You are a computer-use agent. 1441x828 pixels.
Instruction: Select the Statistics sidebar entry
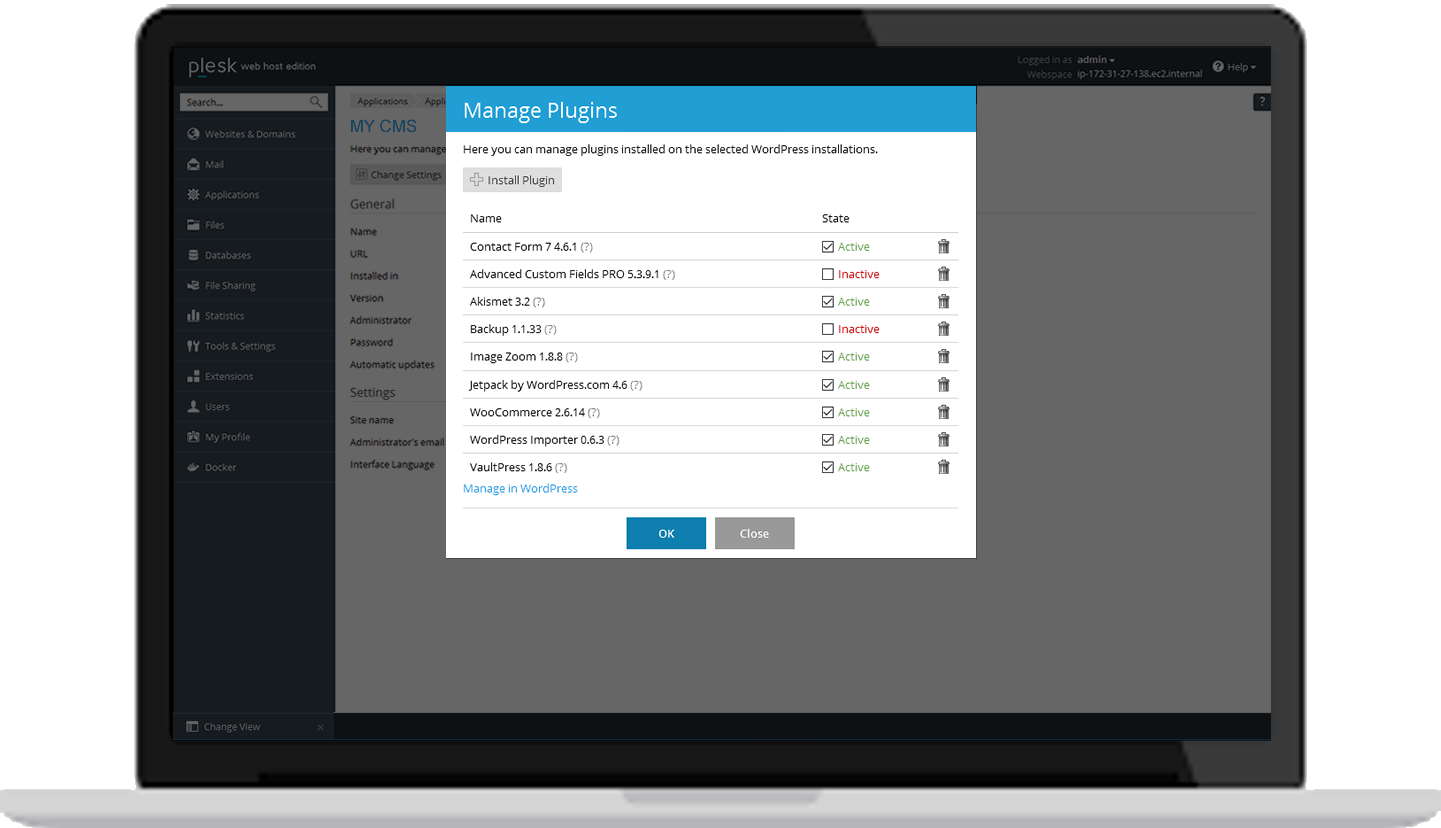tap(254, 316)
